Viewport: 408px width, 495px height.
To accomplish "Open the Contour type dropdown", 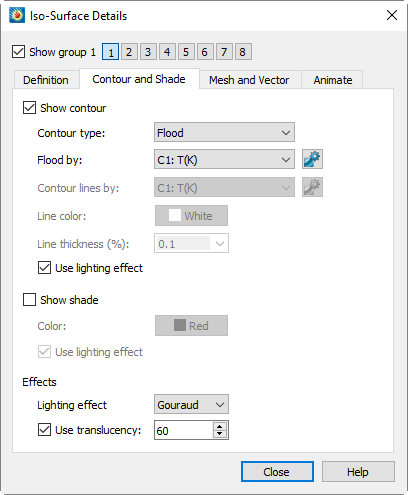I will click(224, 133).
